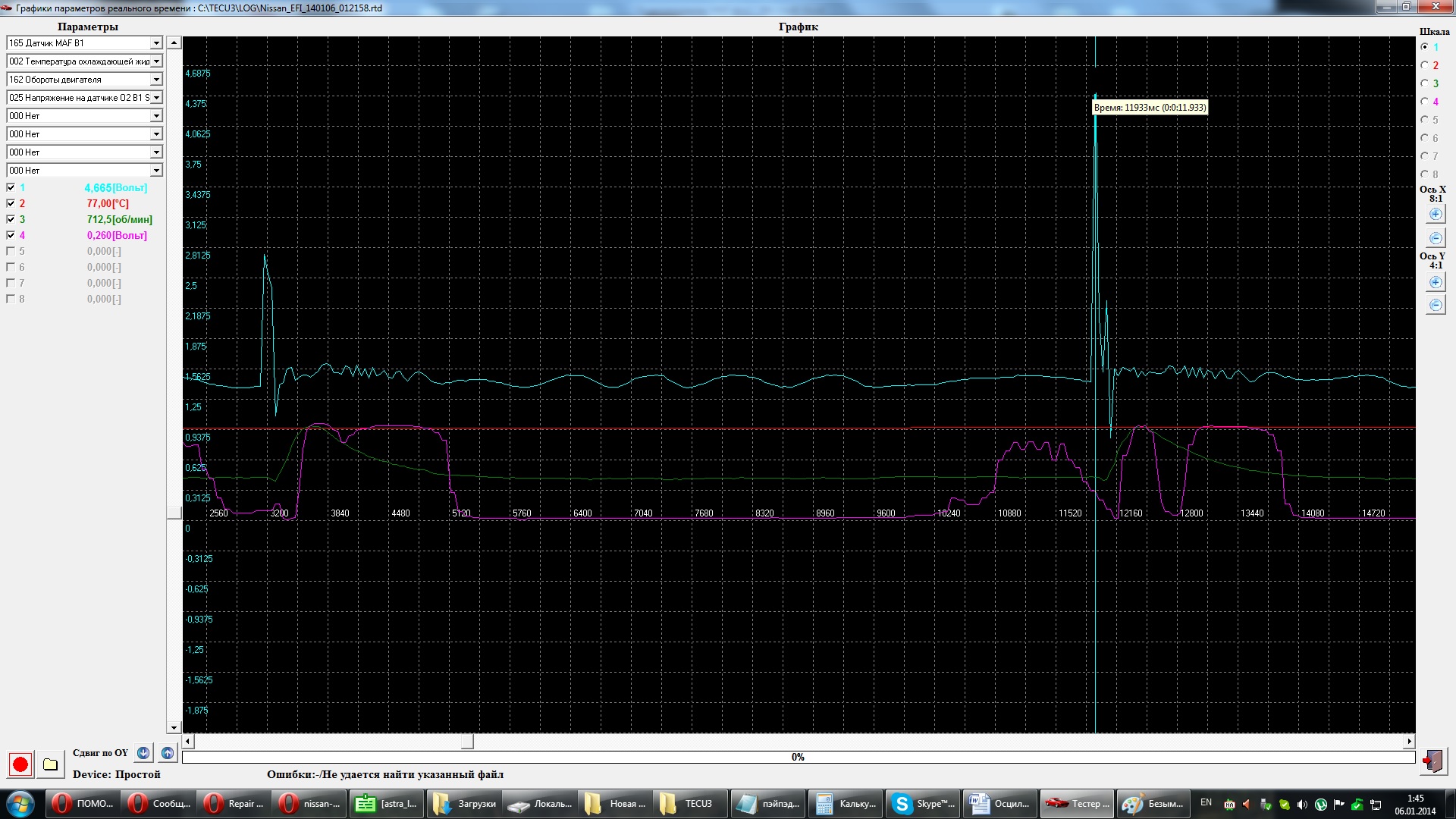
Task: Switch to Opera window titled Сообщ...
Action: (158, 804)
